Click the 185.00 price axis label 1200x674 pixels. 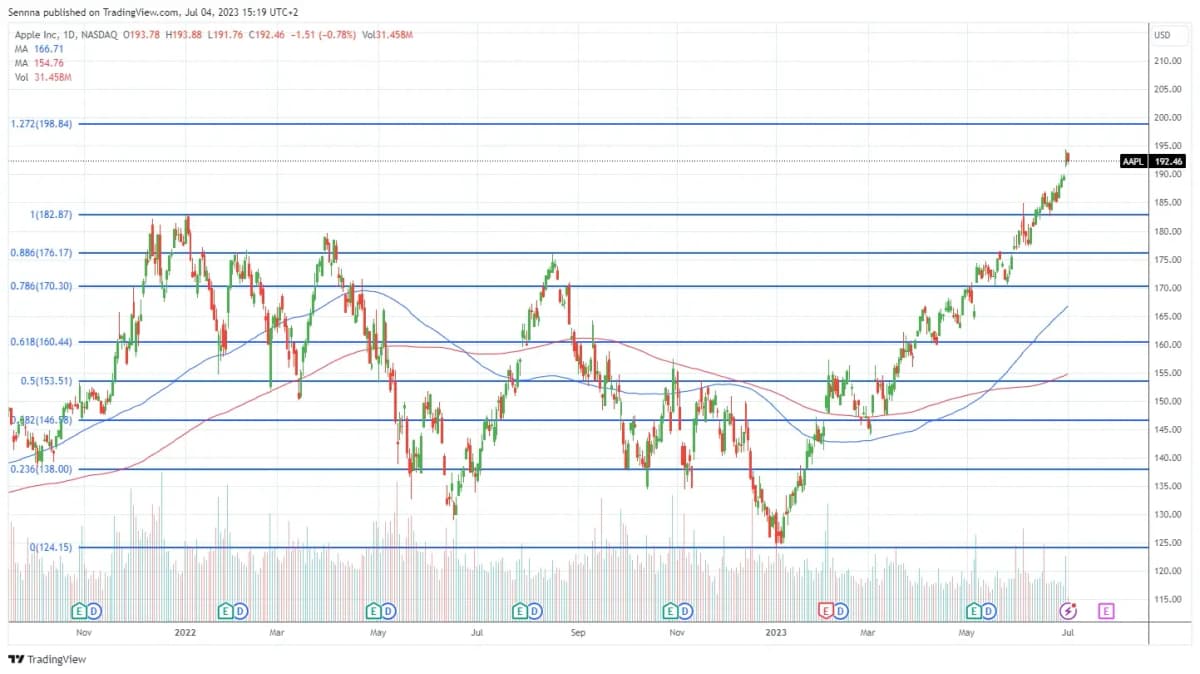coord(1169,203)
